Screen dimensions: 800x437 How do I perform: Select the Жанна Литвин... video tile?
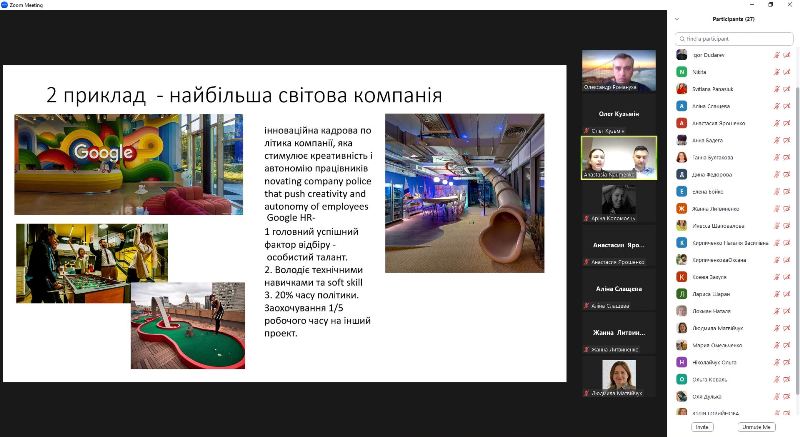click(x=619, y=333)
